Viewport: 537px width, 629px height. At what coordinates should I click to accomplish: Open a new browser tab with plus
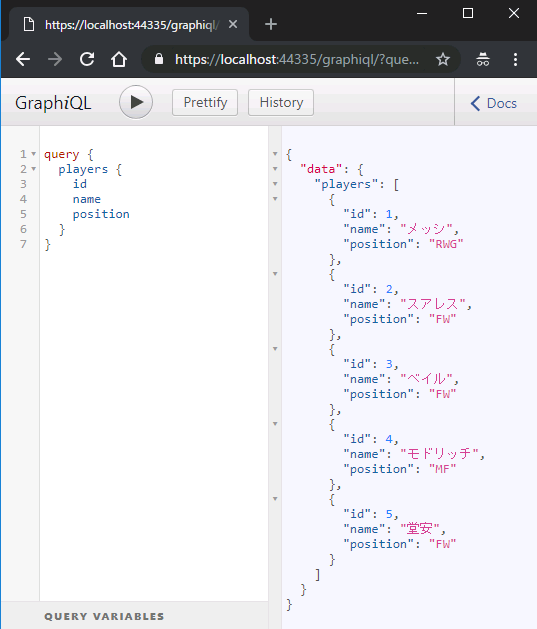coord(271,24)
